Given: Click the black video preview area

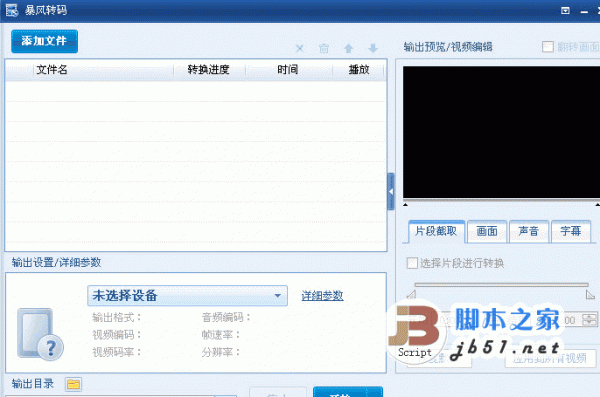Looking at the screenshot, I should [501, 132].
